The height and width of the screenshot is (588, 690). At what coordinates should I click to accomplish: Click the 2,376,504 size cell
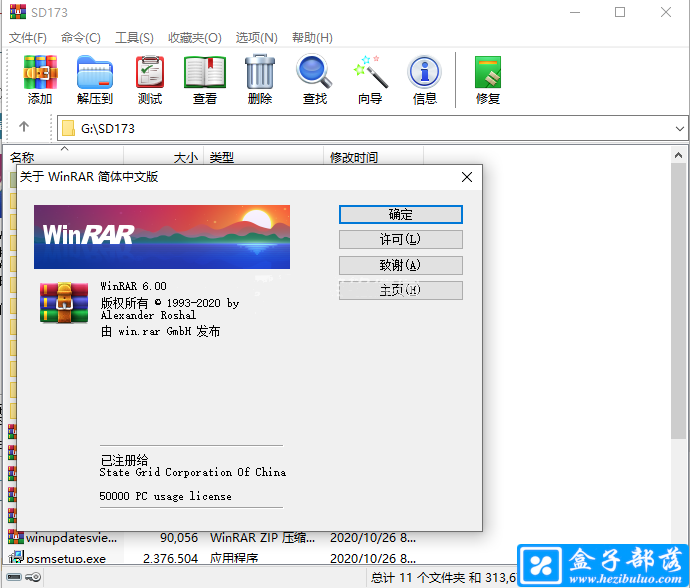[x=170, y=558]
